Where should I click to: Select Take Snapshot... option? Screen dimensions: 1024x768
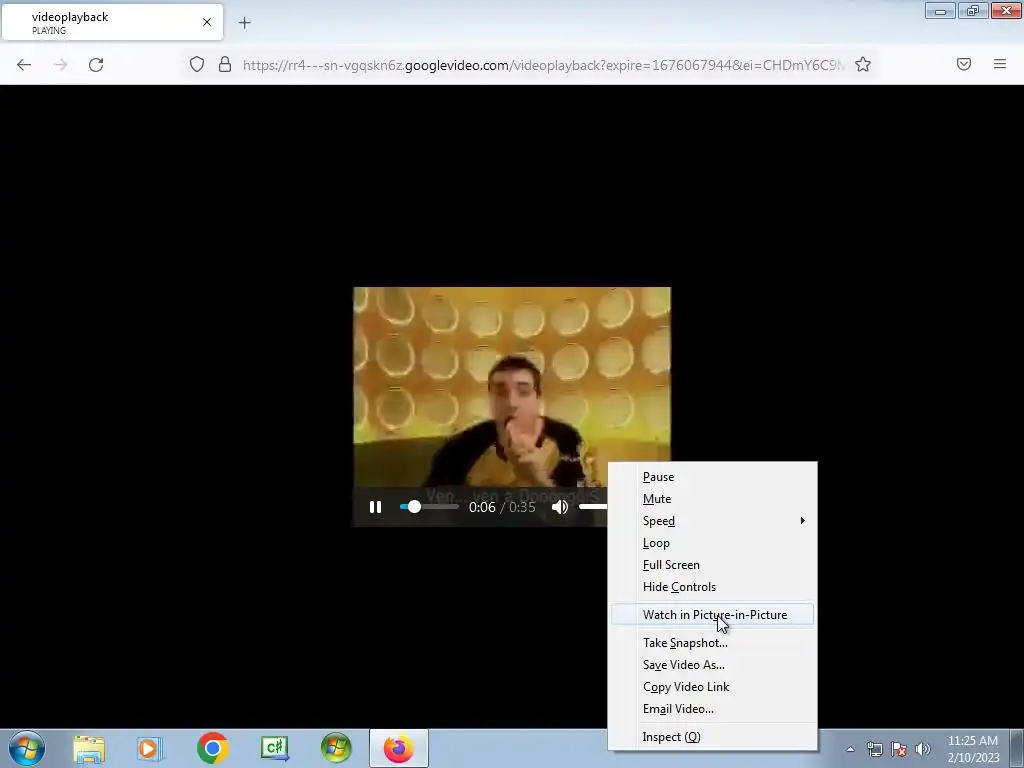pos(713,643)
